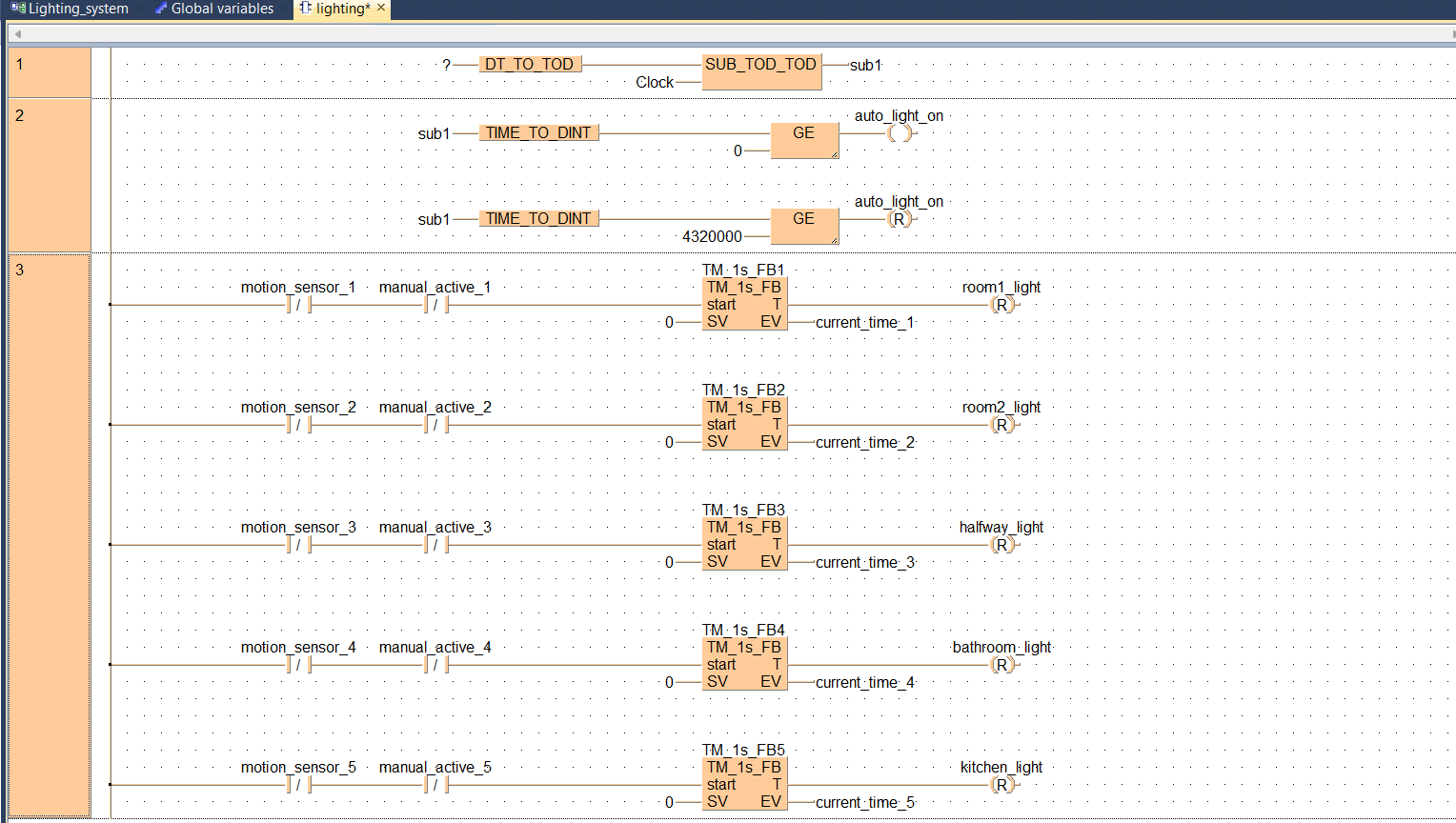The width and height of the screenshot is (1456, 823).
Task: Select GE block compared against 0
Action: (x=804, y=141)
